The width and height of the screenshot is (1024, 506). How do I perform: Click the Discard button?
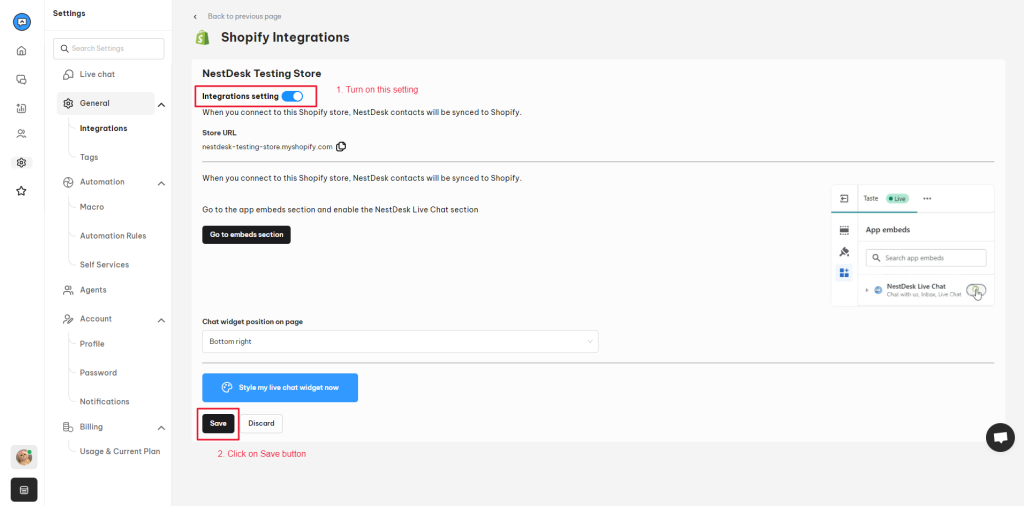click(x=261, y=424)
